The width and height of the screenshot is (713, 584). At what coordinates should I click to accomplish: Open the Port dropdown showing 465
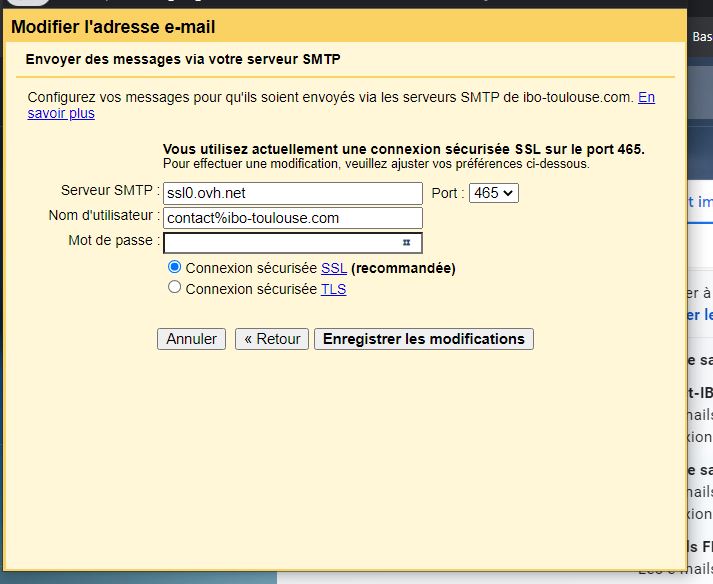point(493,192)
